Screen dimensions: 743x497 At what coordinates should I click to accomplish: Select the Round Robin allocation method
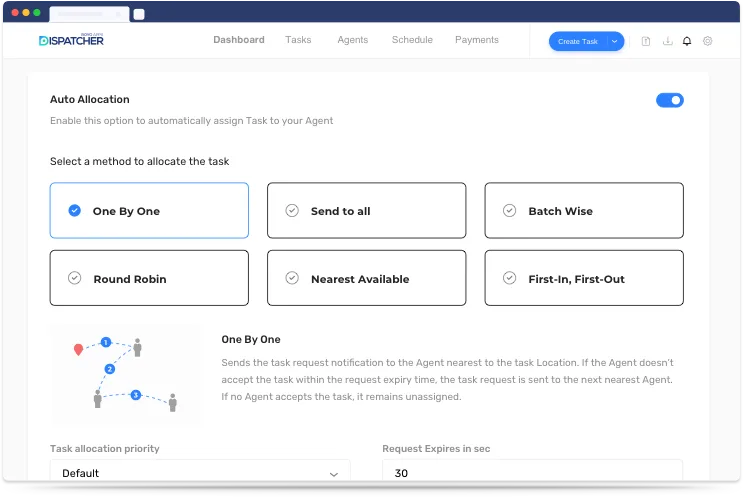(149, 278)
